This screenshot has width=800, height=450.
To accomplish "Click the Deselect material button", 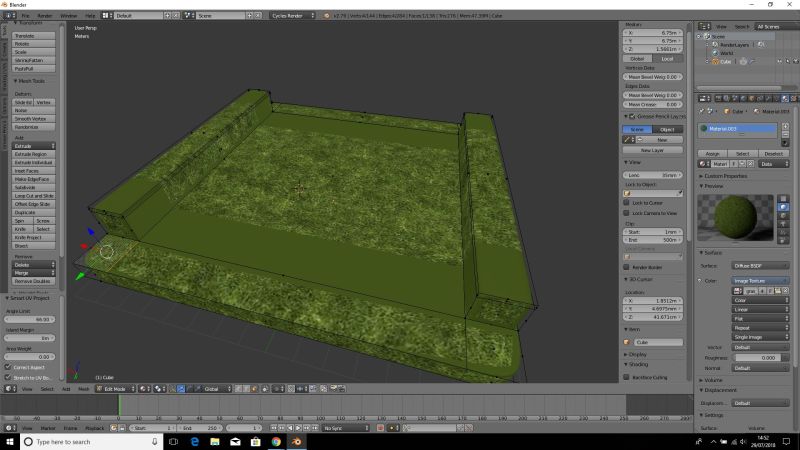I will pyautogui.click(x=773, y=154).
